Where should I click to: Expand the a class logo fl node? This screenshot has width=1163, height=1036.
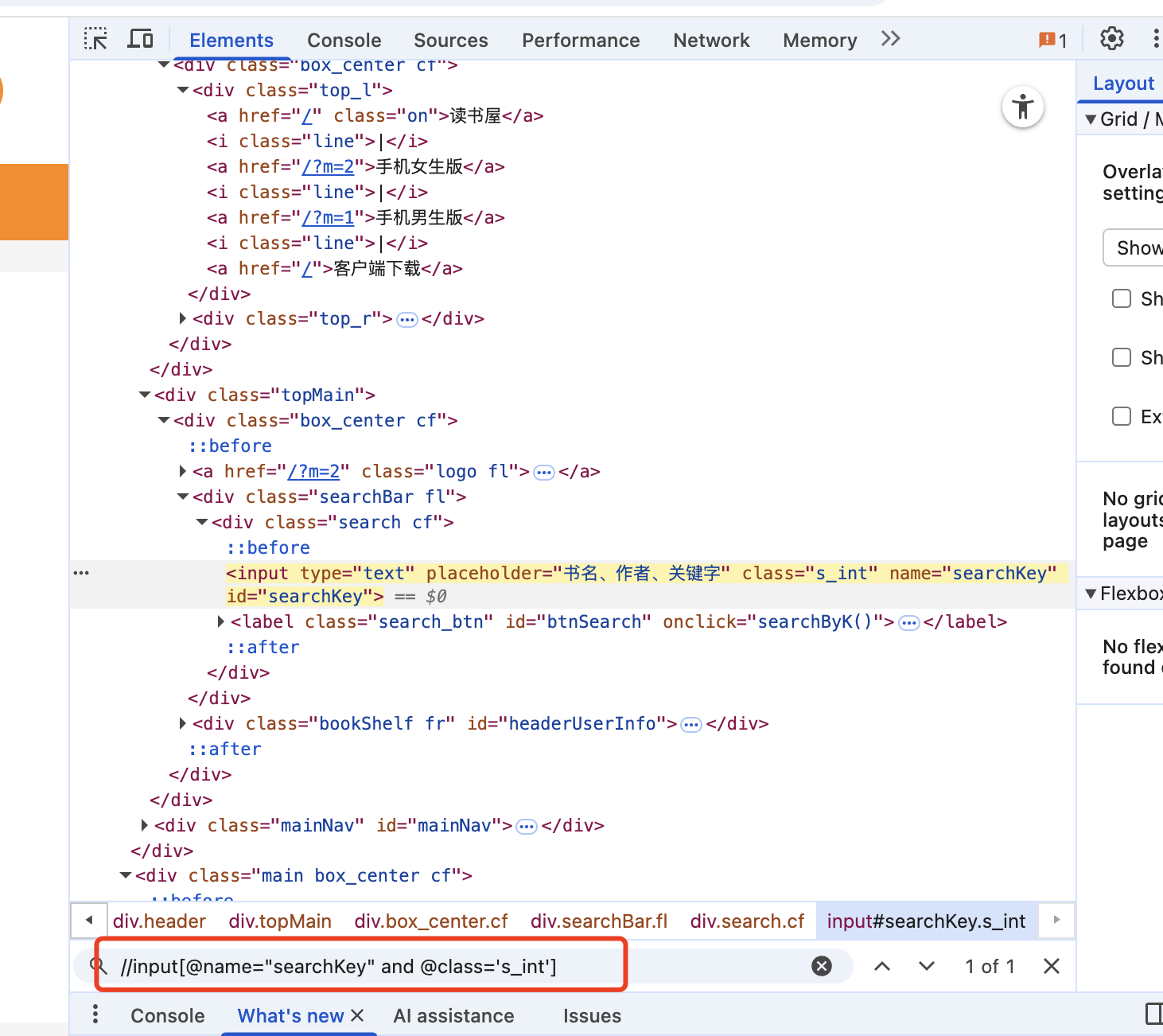point(183,471)
